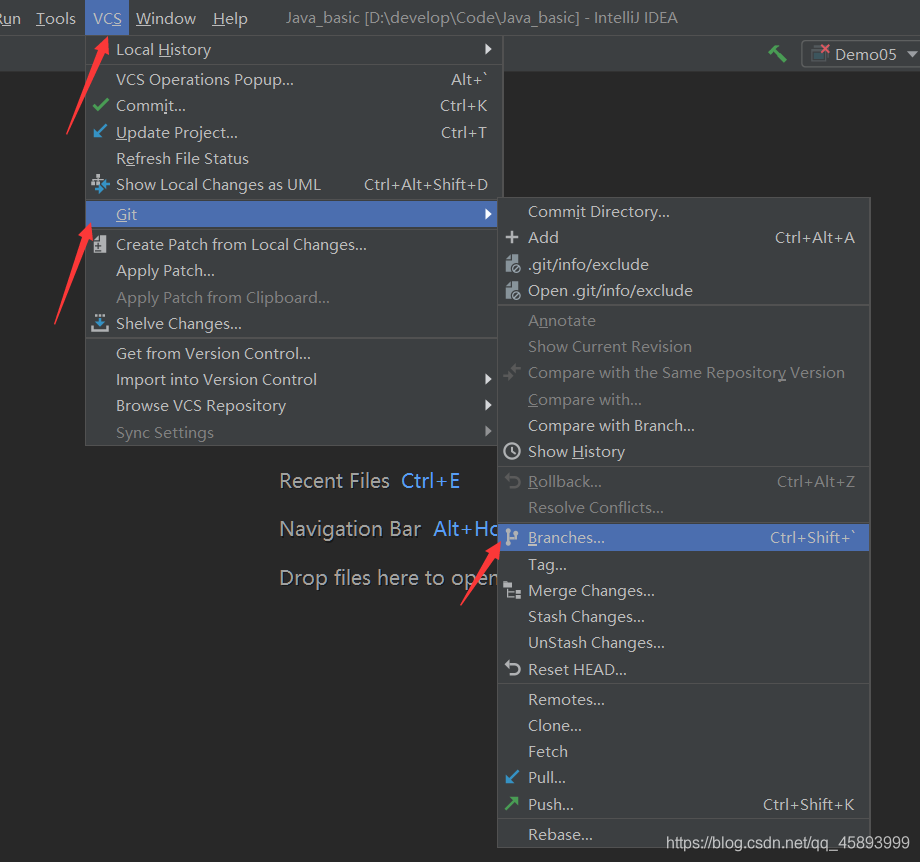The image size is (920, 862).
Task: Click Update Project label
Action: (x=177, y=133)
